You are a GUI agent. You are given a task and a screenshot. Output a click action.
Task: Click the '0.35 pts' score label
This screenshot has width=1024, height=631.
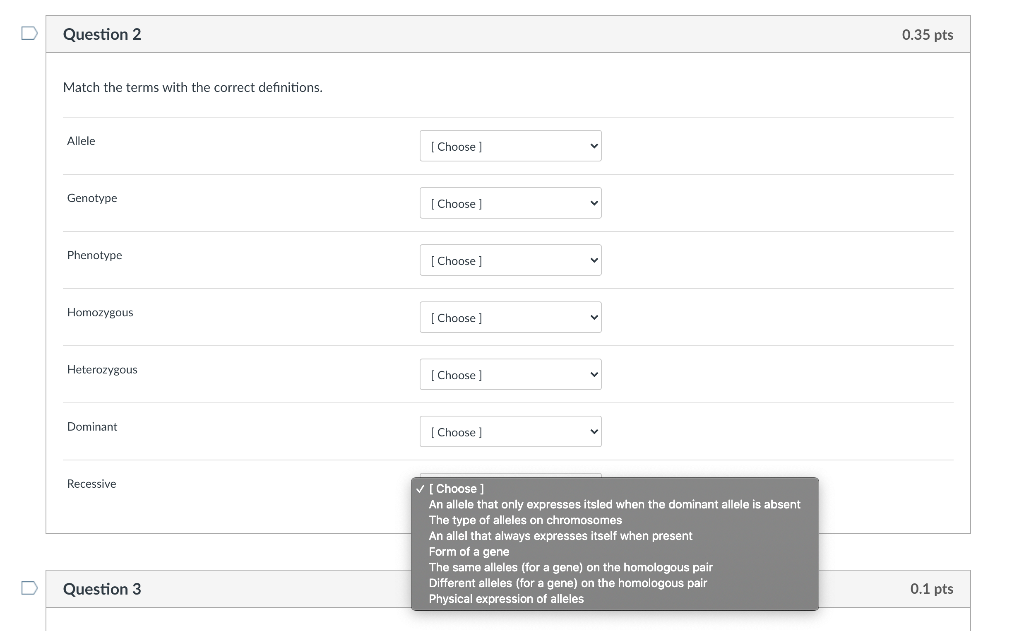click(927, 35)
